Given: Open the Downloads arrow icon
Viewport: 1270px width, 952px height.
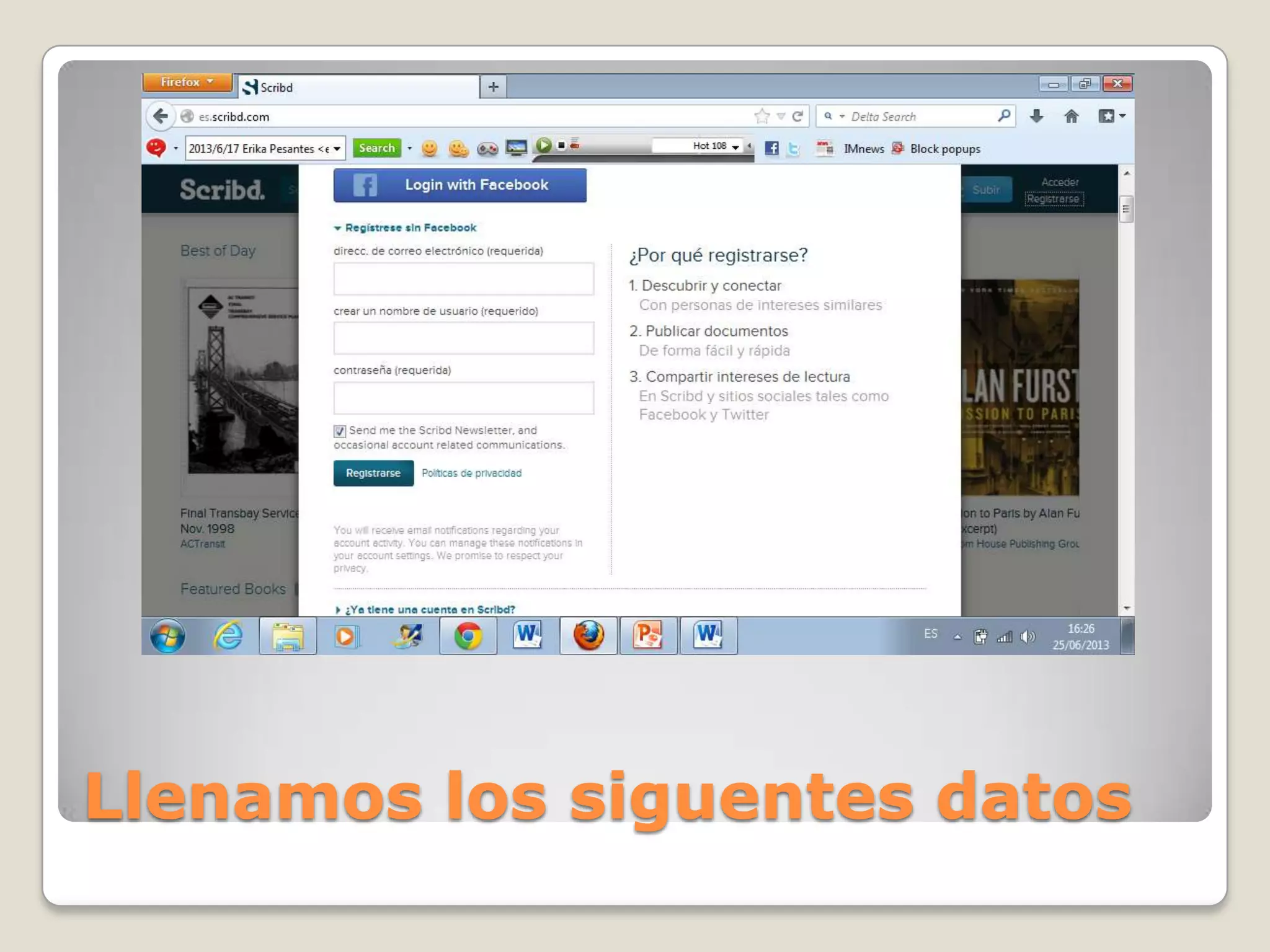Looking at the screenshot, I should pyautogui.click(x=1037, y=116).
